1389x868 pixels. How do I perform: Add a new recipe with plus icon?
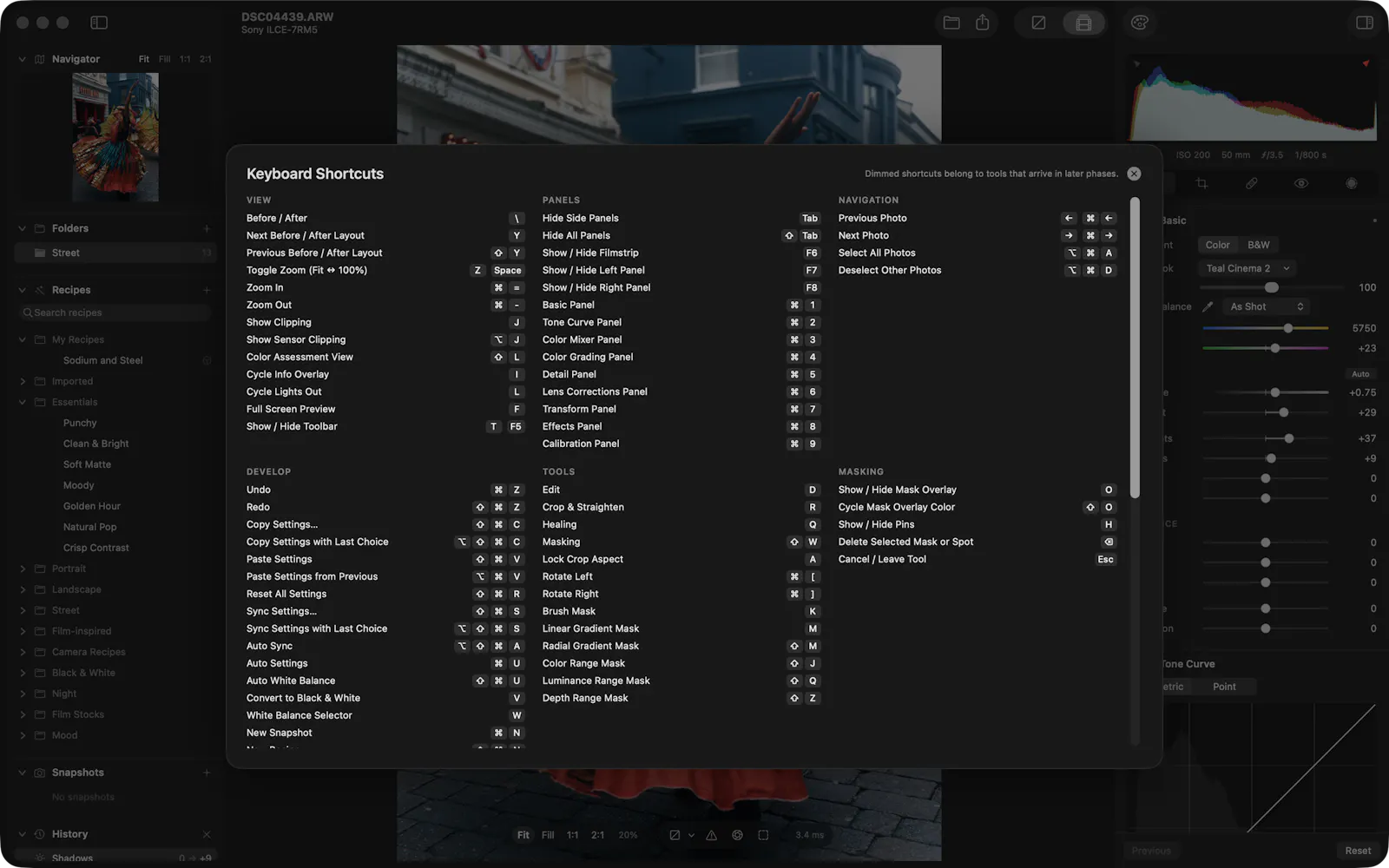click(x=207, y=290)
